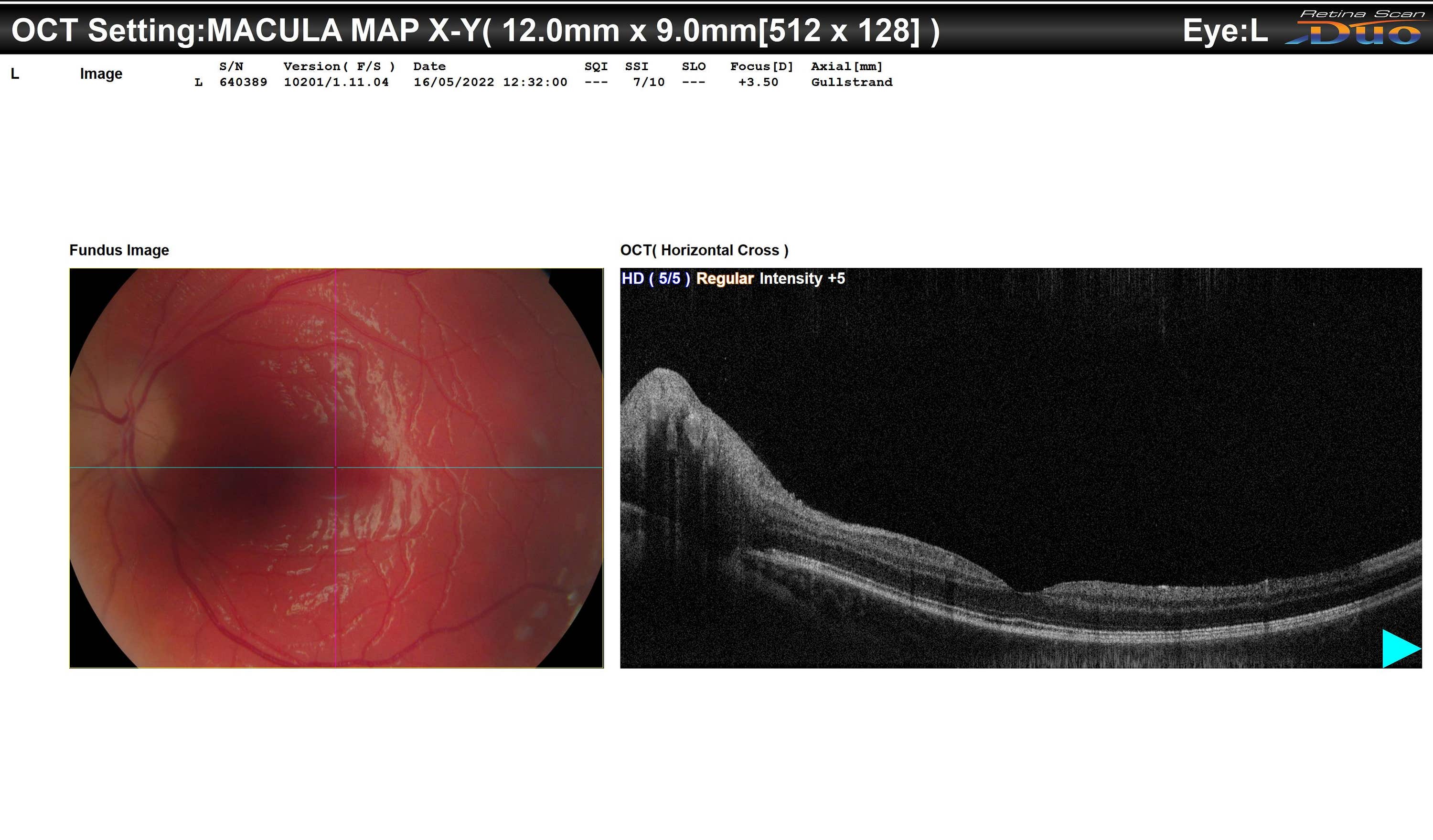Click the axial value 'Gullstrand'
Viewport: 1433px width, 840px height.
(851, 82)
